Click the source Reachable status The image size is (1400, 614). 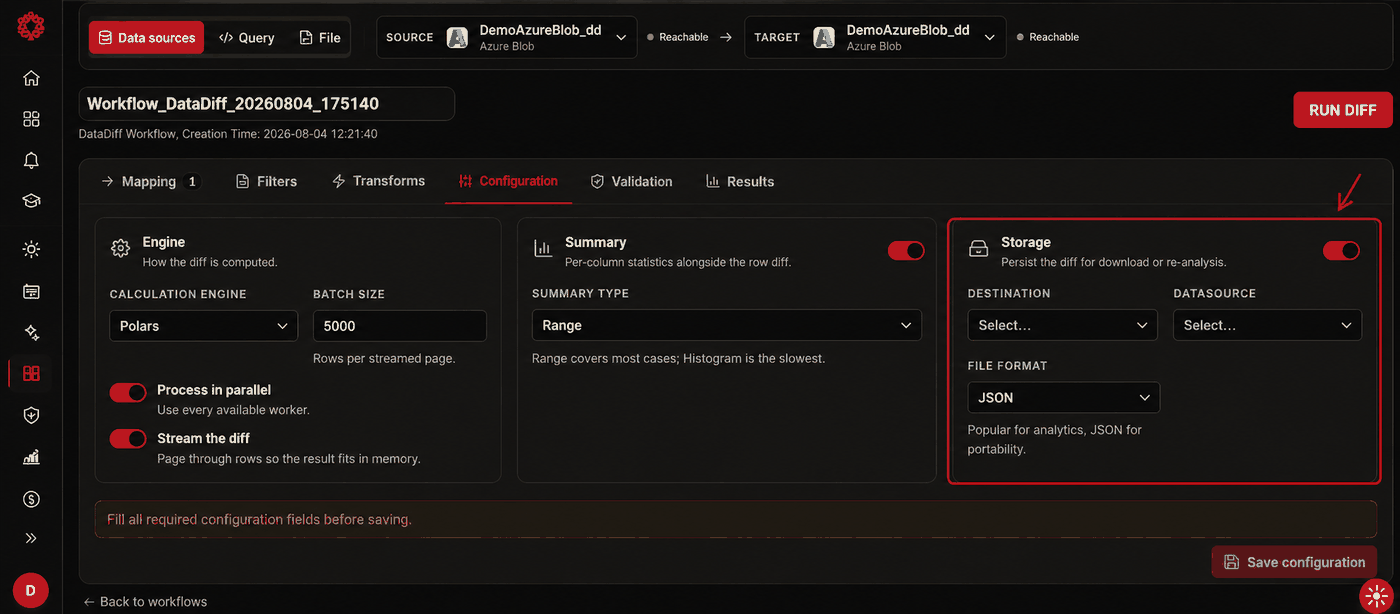677,37
